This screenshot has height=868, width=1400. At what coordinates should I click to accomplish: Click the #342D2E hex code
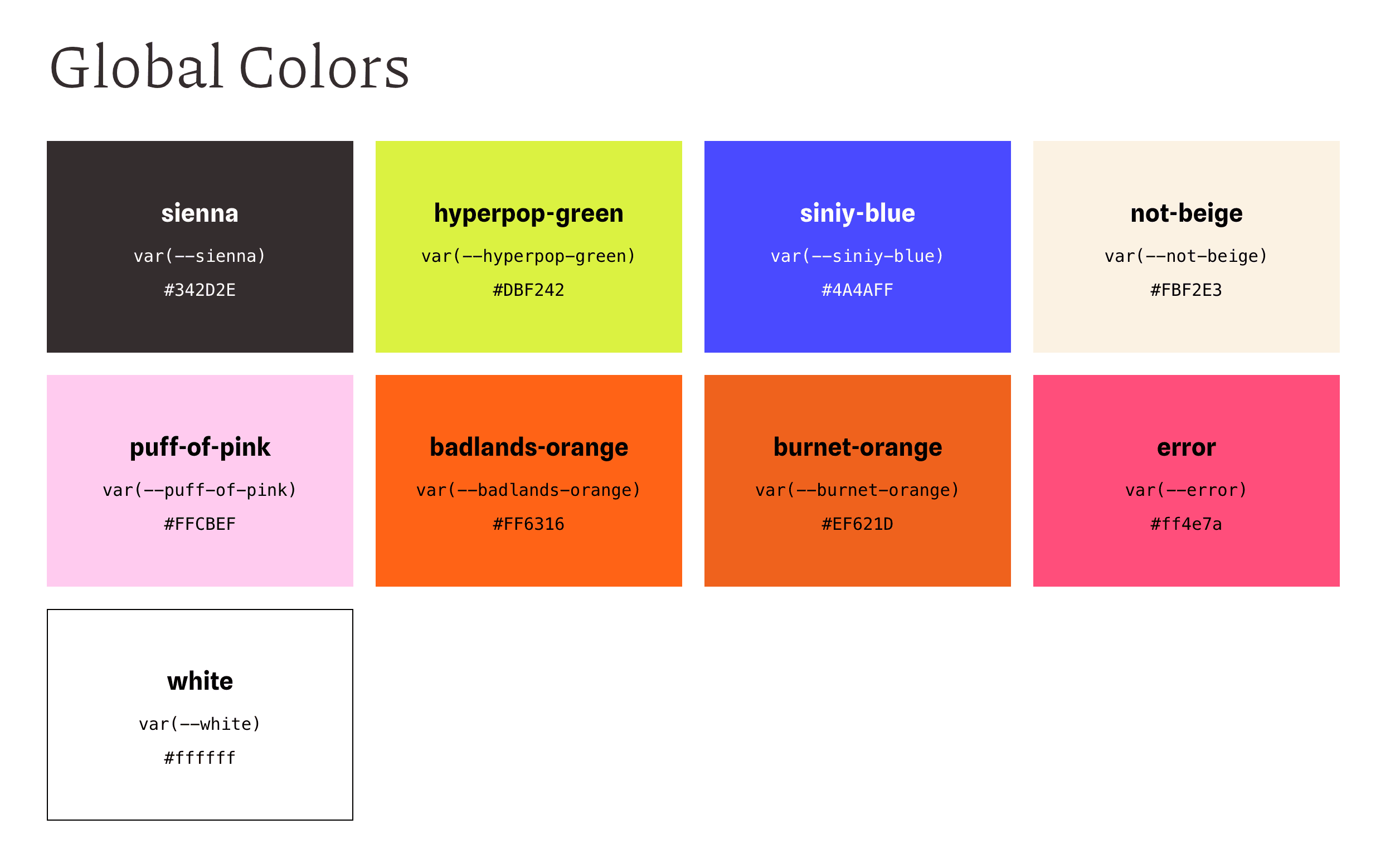(x=200, y=290)
